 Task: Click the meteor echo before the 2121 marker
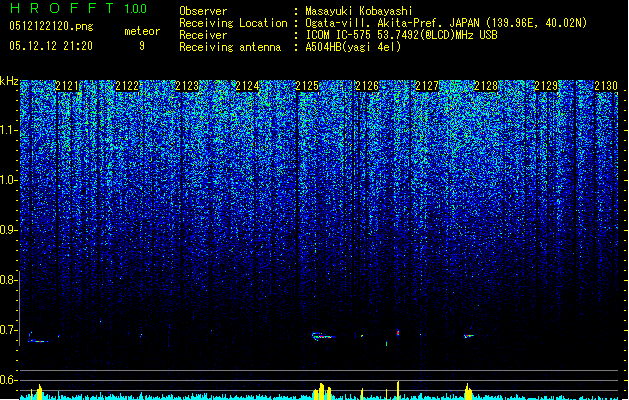(x=39, y=338)
